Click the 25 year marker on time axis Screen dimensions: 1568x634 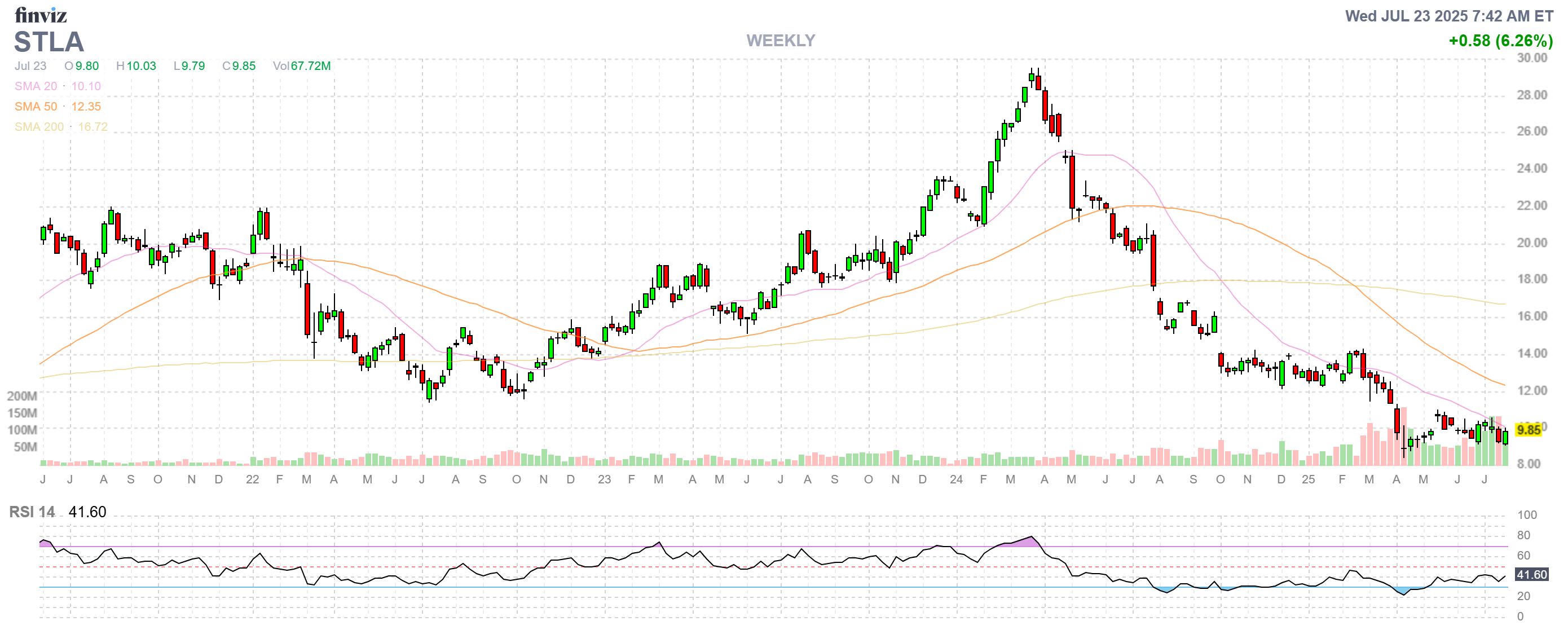(x=1308, y=479)
